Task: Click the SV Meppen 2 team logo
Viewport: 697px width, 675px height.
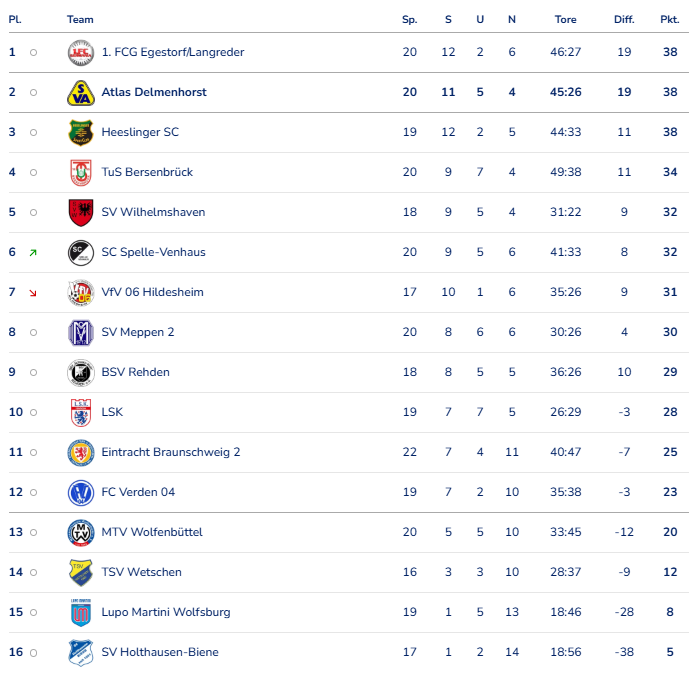Action: tap(80, 332)
